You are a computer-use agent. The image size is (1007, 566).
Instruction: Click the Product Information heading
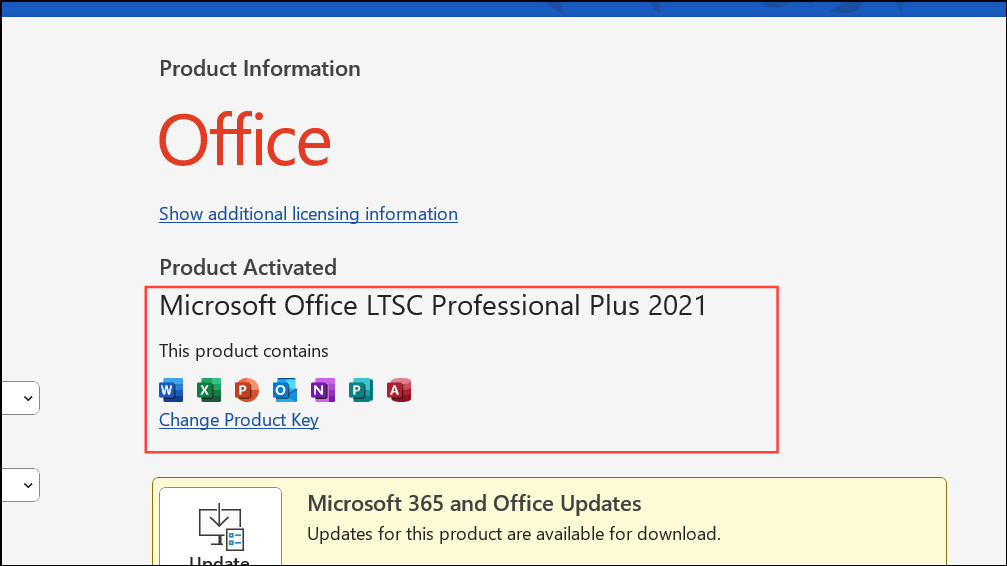[x=260, y=69]
